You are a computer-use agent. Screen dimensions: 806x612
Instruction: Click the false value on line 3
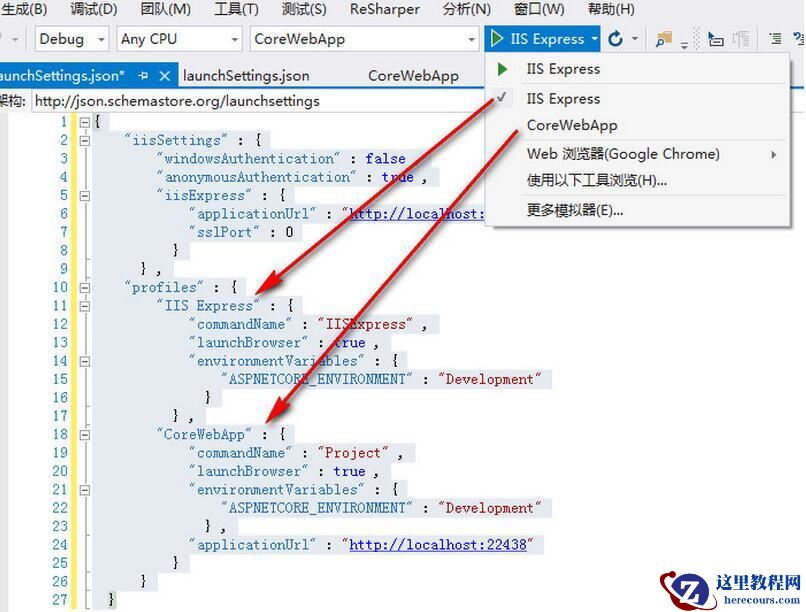click(x=385, y=159)
